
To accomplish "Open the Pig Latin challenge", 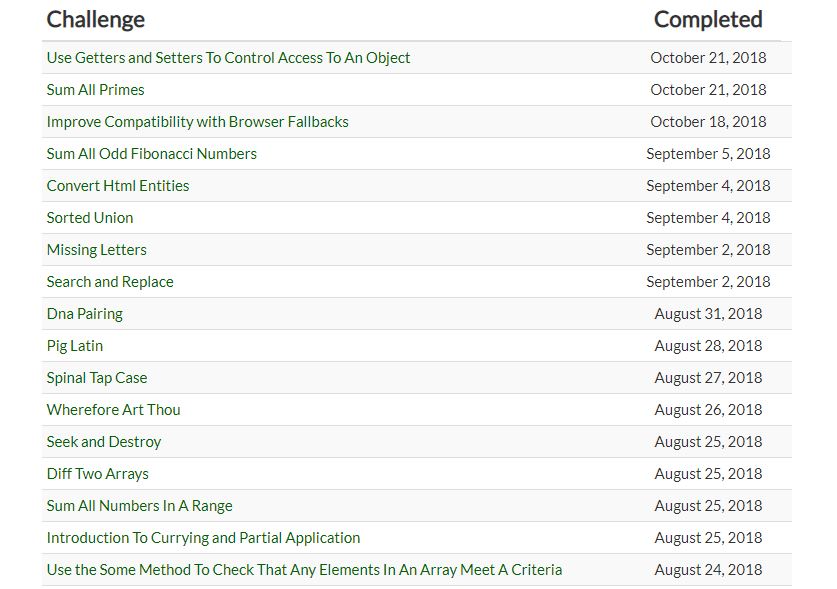I will point(74,345).
